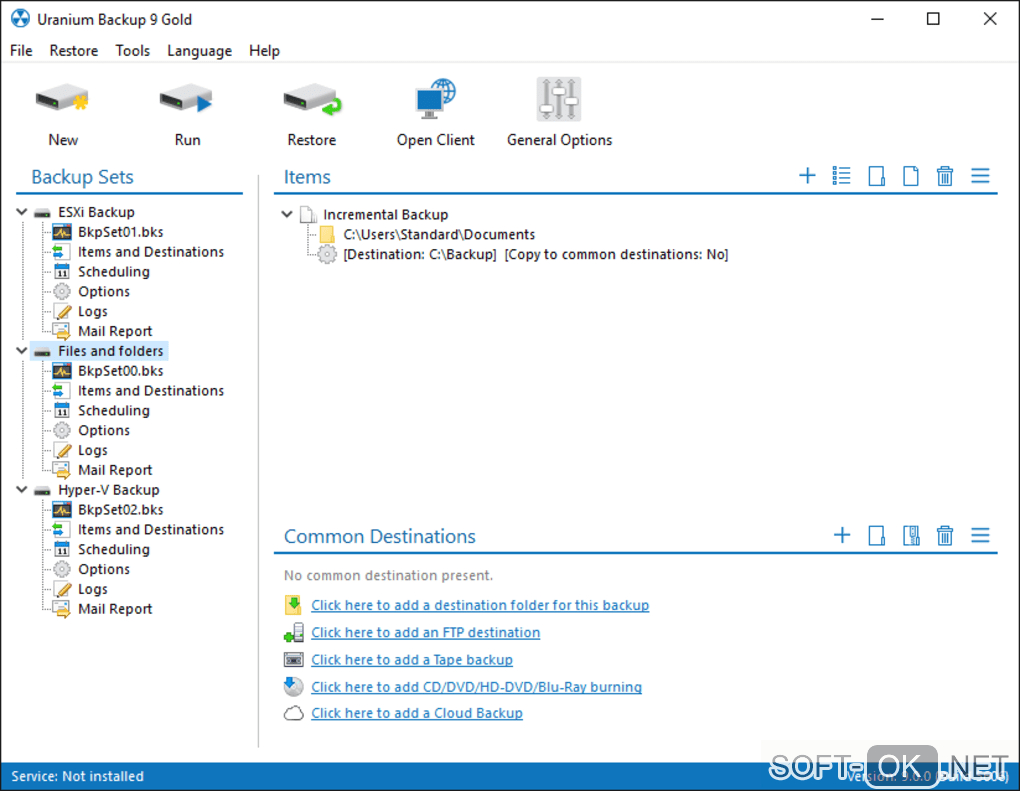Click folder icon for C:\Users\Standard\Documents

[327, 234]
